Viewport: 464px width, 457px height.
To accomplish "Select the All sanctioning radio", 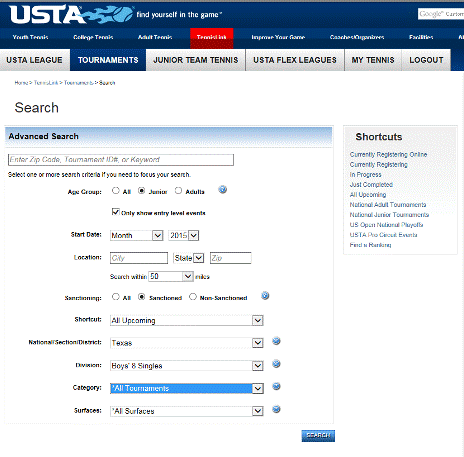I will tap(116, 297).
